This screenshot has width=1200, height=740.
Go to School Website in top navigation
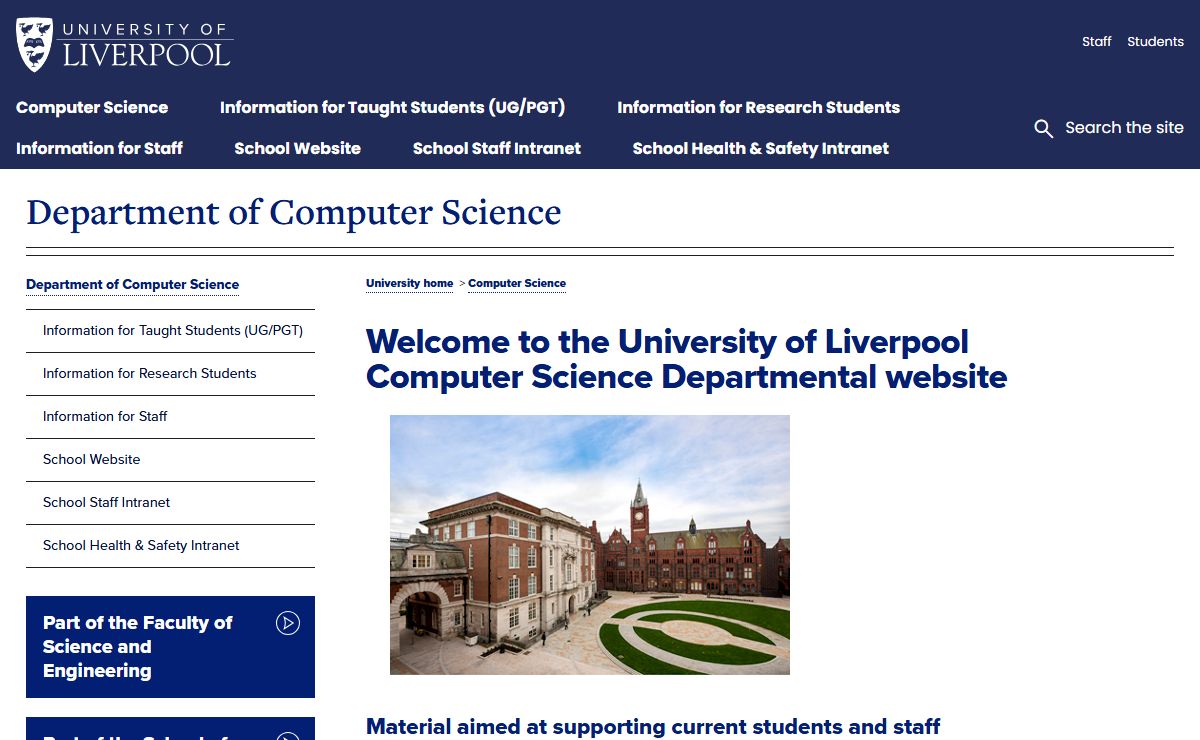click(297, 148)
